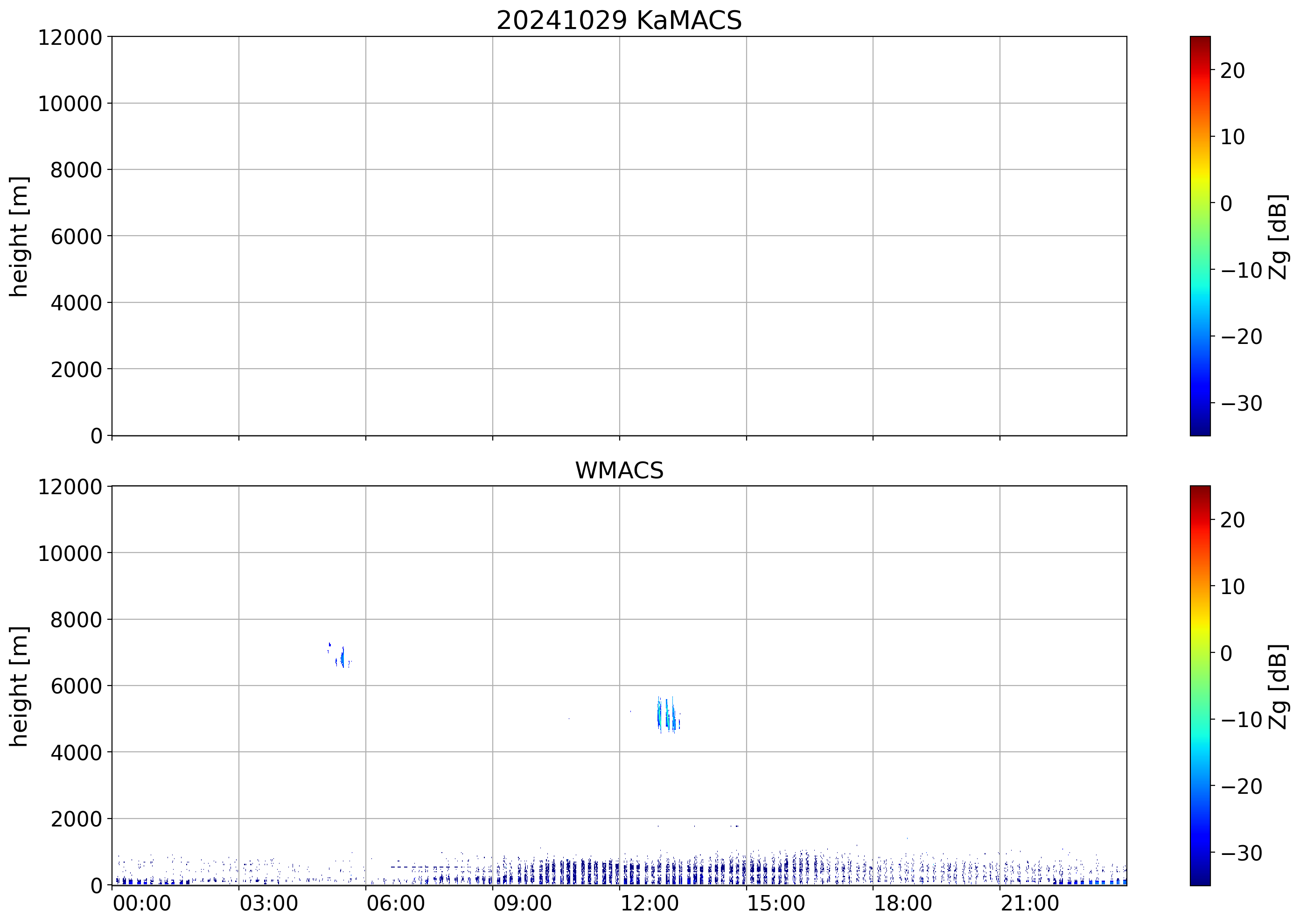The height and width of the screenshot is (924, 1300).
Task: Click the 8000 tick label in WMACS panel
Action: 76,620
